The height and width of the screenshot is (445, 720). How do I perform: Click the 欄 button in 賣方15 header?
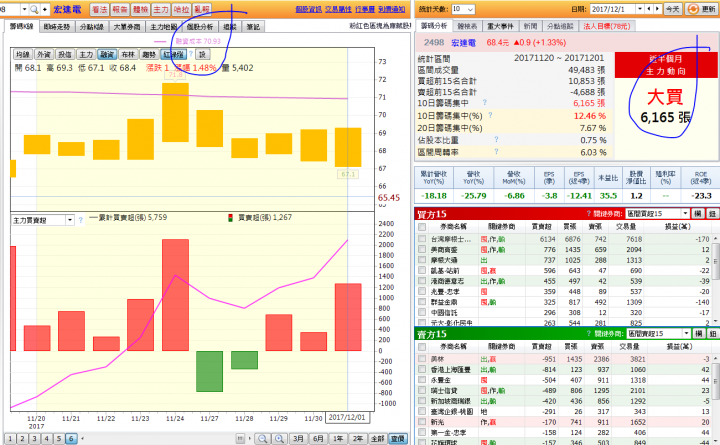pyautogui.click(x=698, y=333)
